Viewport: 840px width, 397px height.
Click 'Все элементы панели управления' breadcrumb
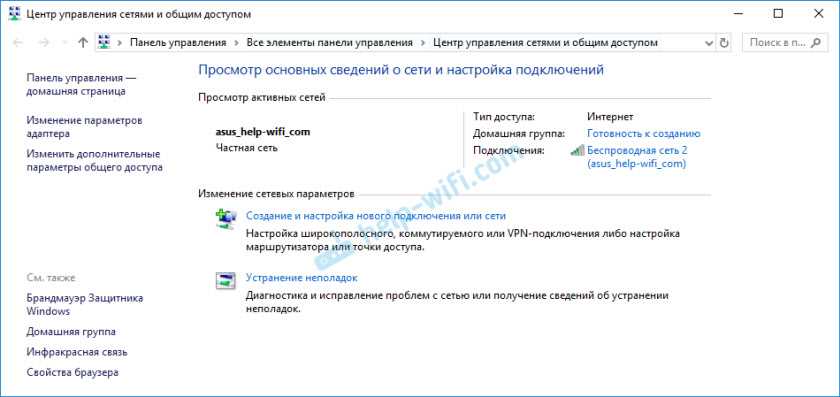[329, 42]
